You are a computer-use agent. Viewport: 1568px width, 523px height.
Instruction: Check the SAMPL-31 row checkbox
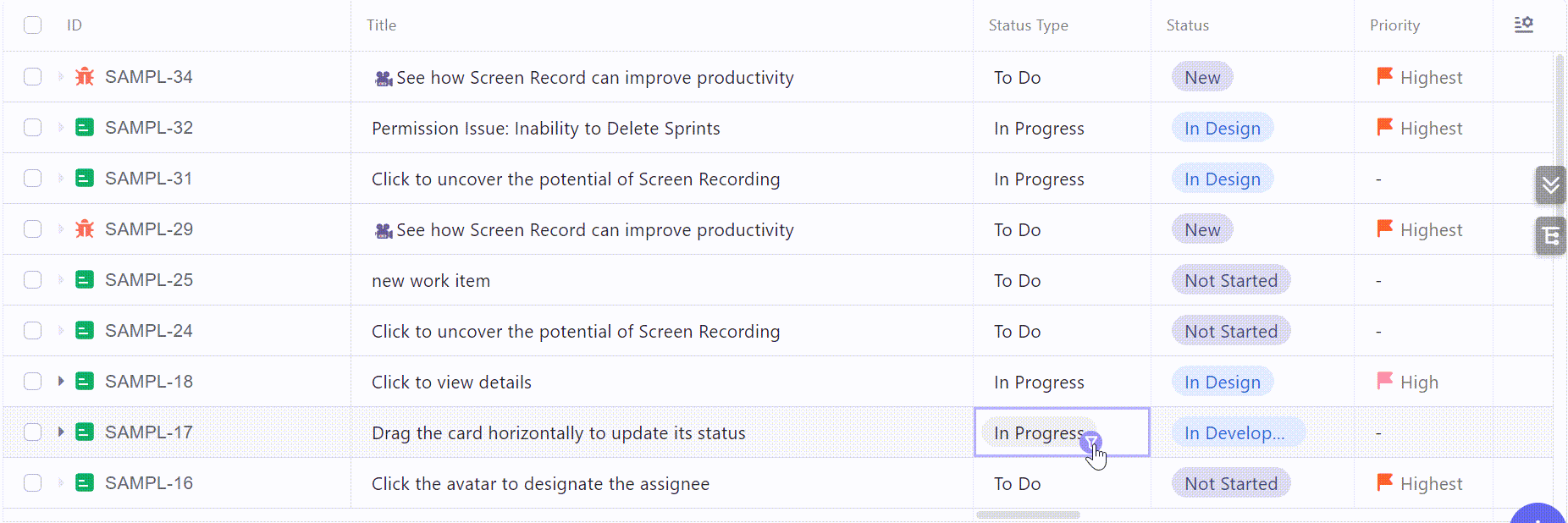(x=33, y=179)
